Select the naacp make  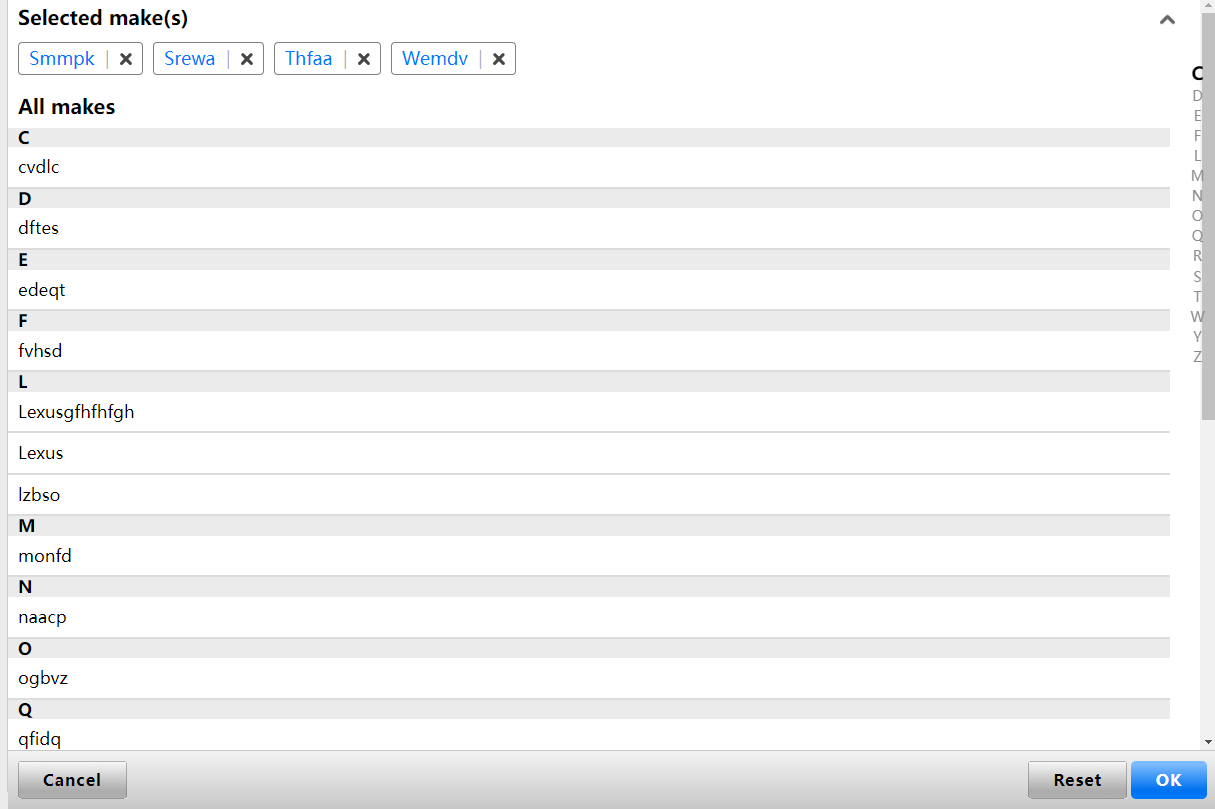tap(589, 617)
